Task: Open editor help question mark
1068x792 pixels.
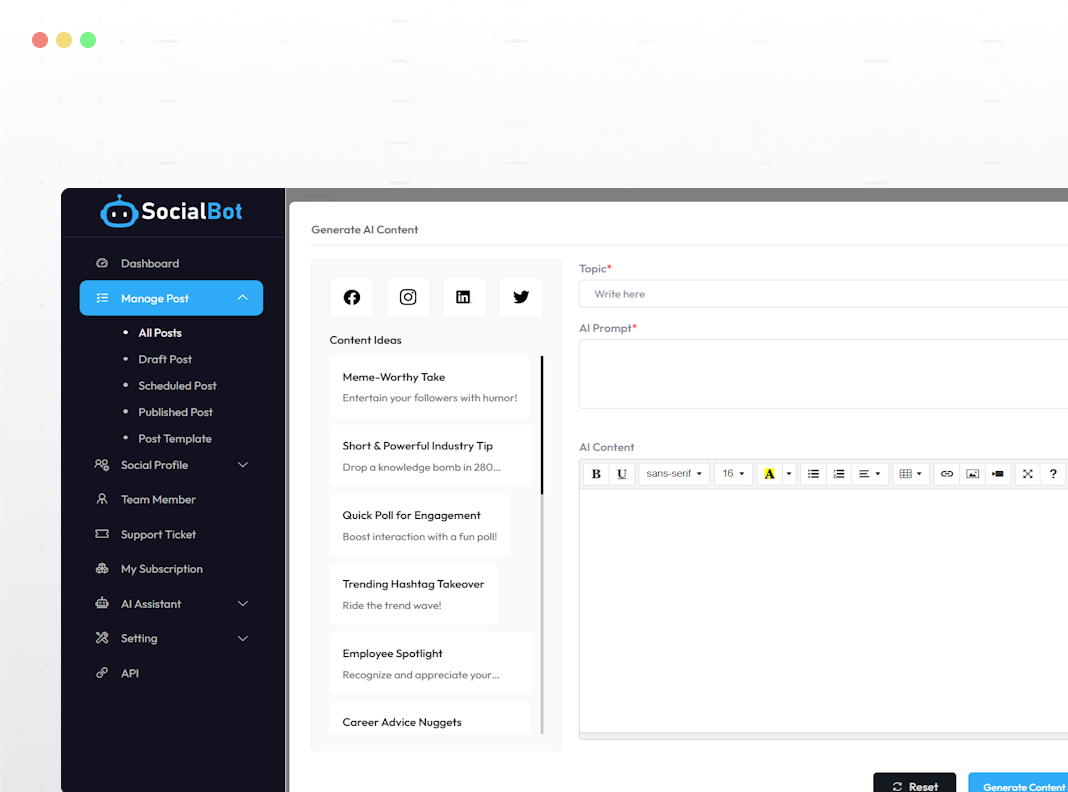Action: click(1053, 474)
